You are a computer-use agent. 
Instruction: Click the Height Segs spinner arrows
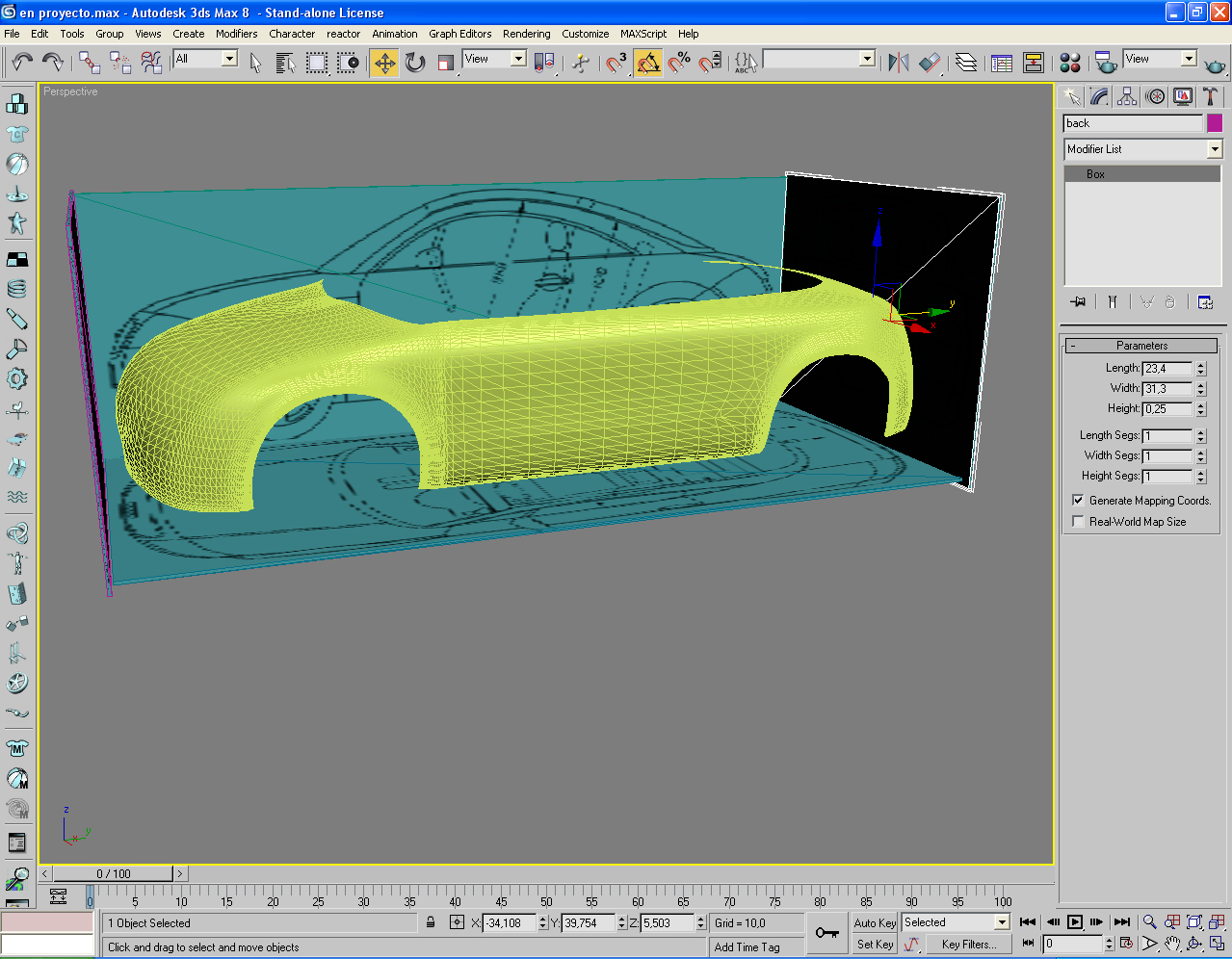tap(1200, 476)
